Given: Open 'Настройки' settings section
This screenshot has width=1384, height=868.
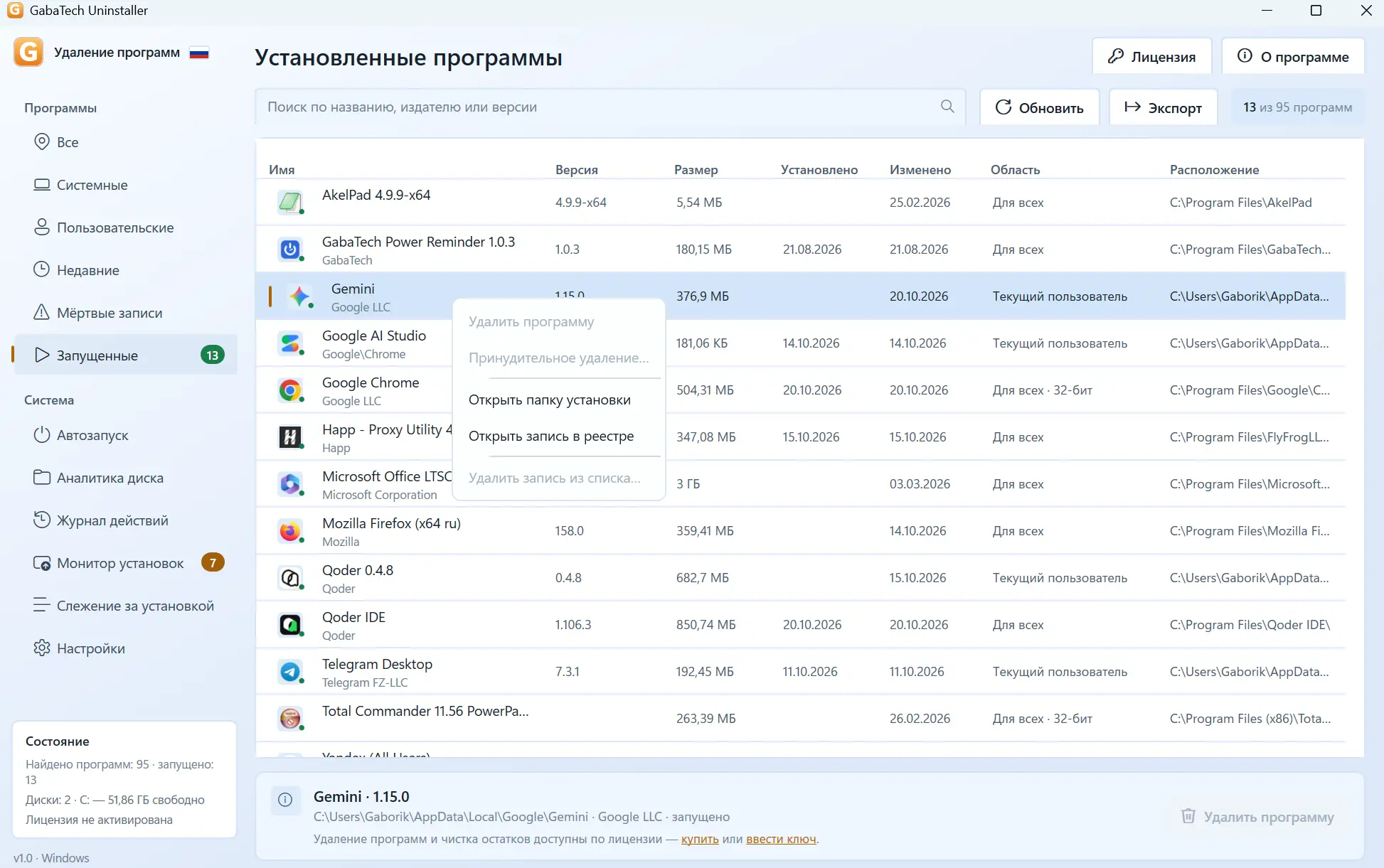Looking at the screenshot, I should pyautogui.click(x=126, y=648).
